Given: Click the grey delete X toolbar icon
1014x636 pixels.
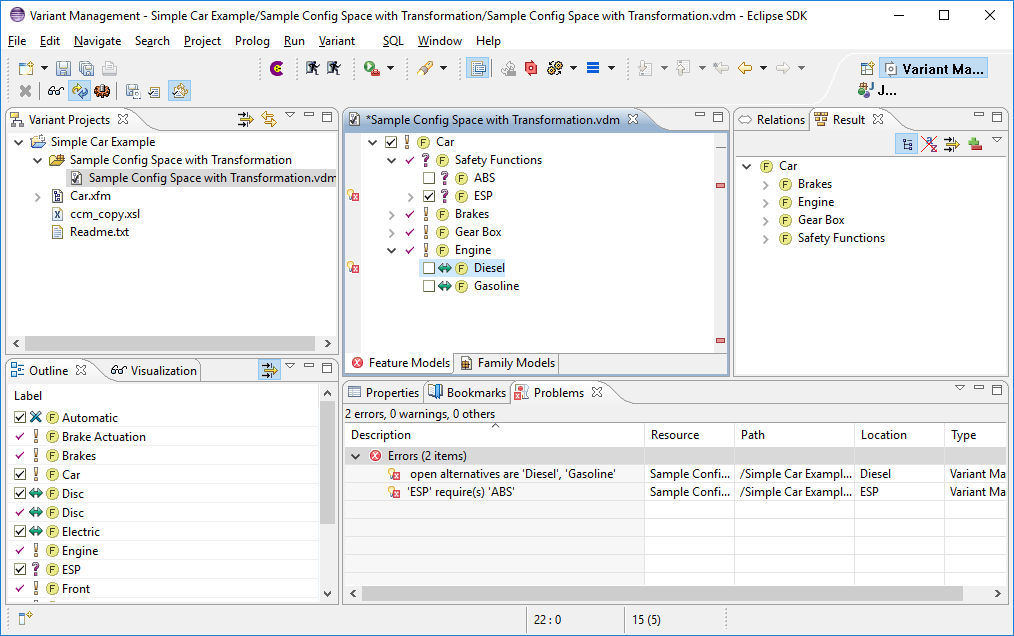Looking at the screenshot, I should point(26,91).
